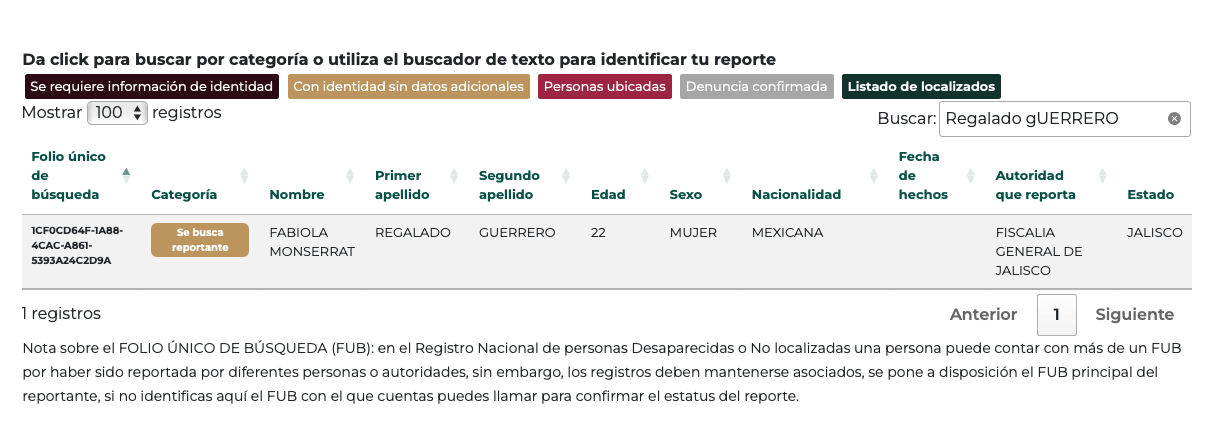Click sort arrows beside Fecha de hechos header
The width and height of the screenshot is (1218, 427).
[970, 176]
